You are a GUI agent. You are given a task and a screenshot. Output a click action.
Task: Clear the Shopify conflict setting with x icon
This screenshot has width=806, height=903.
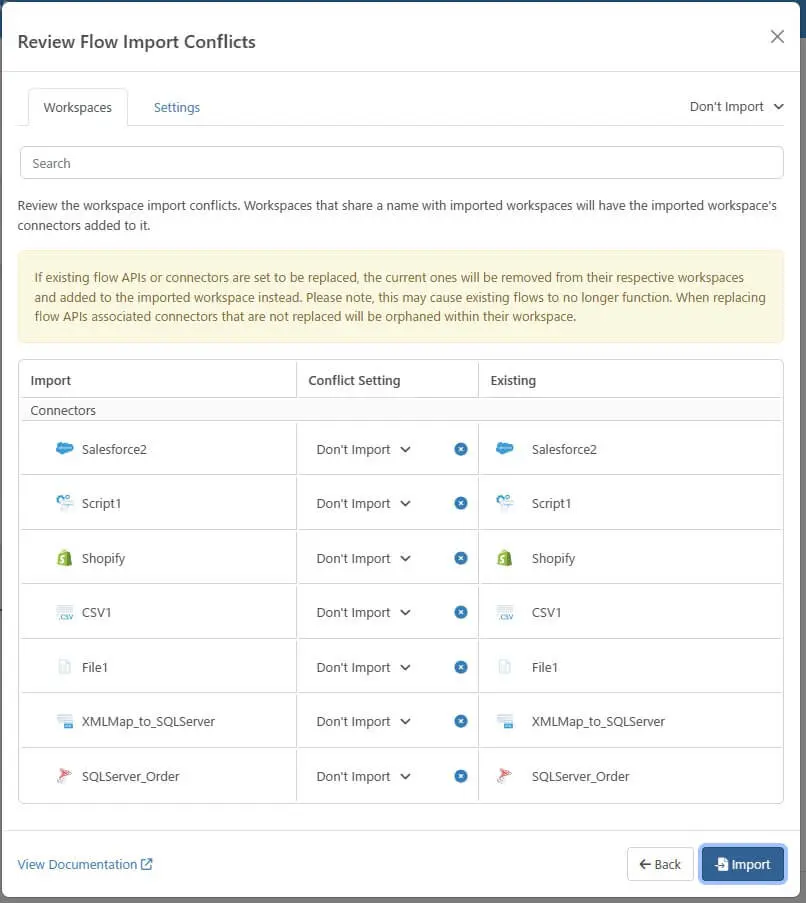click(461, 558)
